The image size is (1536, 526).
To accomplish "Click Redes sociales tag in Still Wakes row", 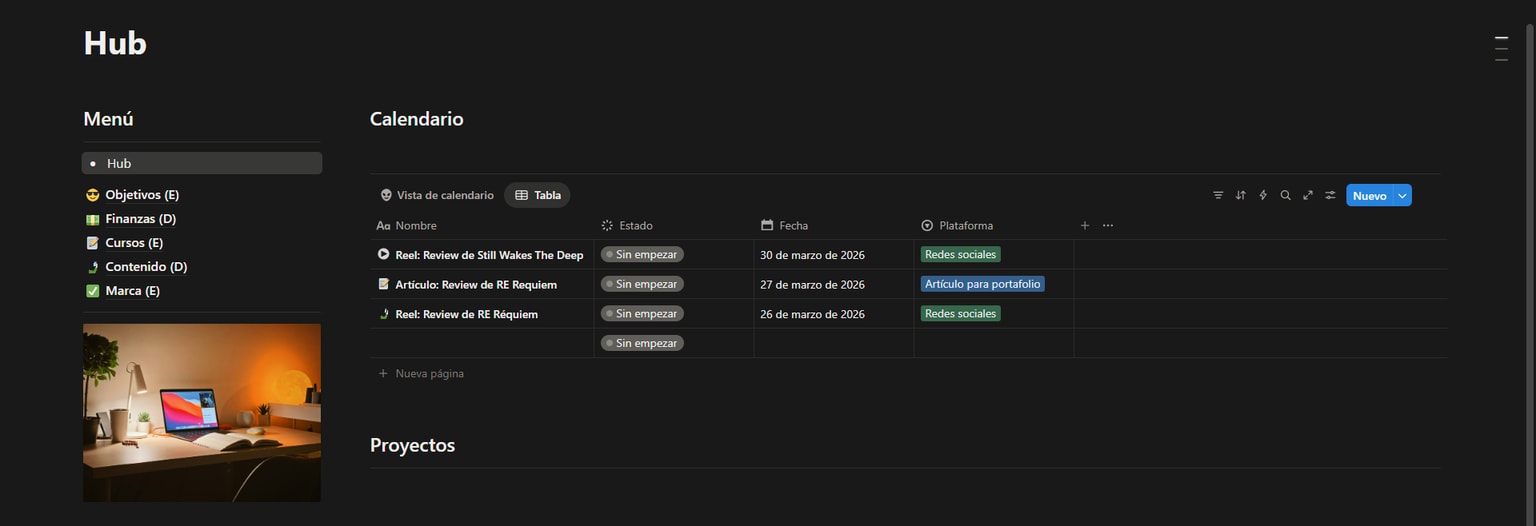I will tap(960, 254).
